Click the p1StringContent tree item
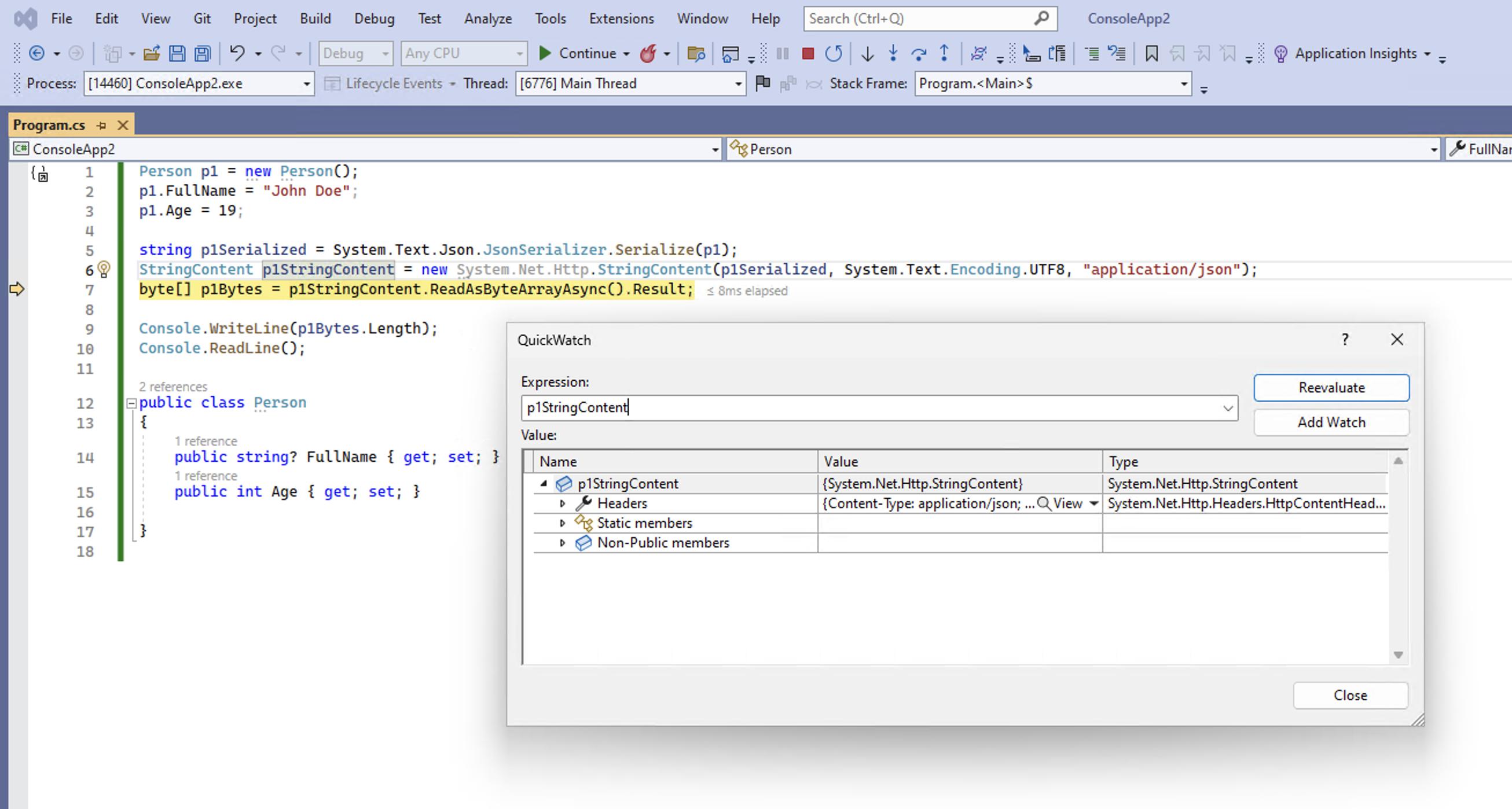 628,483
